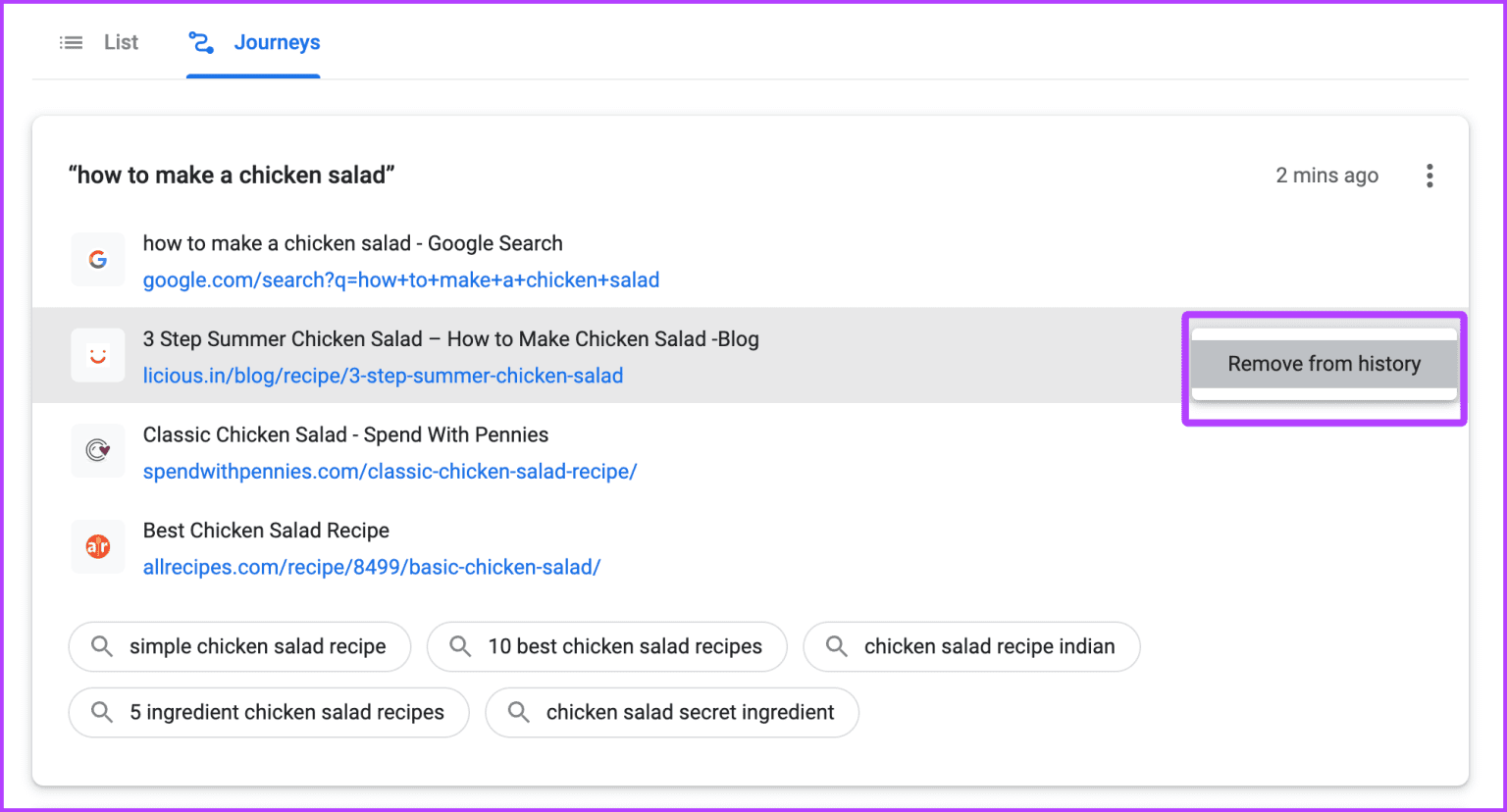This screenshot has width=1507, height=812.
Task: Click the List view lines icon
Action: [x=71, y=42]
